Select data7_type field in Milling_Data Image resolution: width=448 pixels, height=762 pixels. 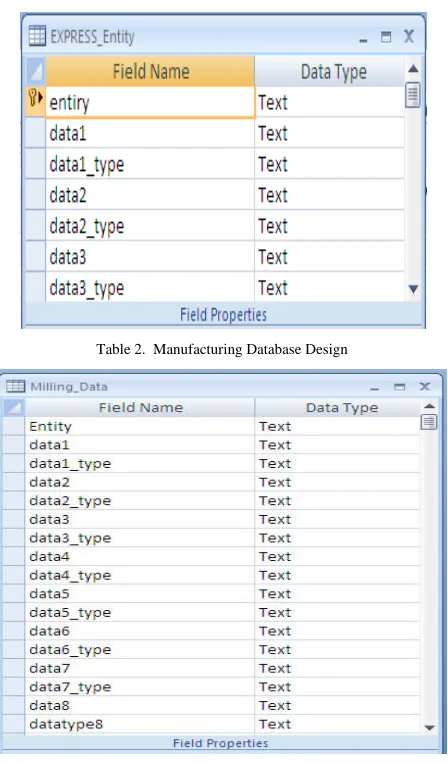point(139,687)
